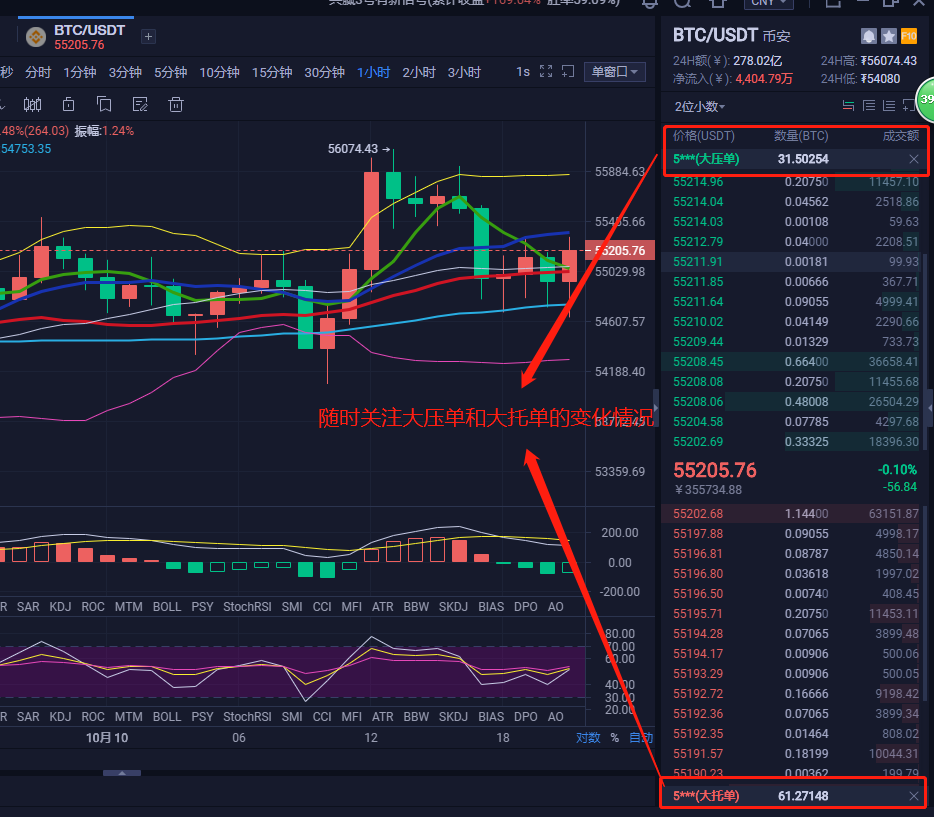Click the 56074.43 high price marker

pos(359,149)
